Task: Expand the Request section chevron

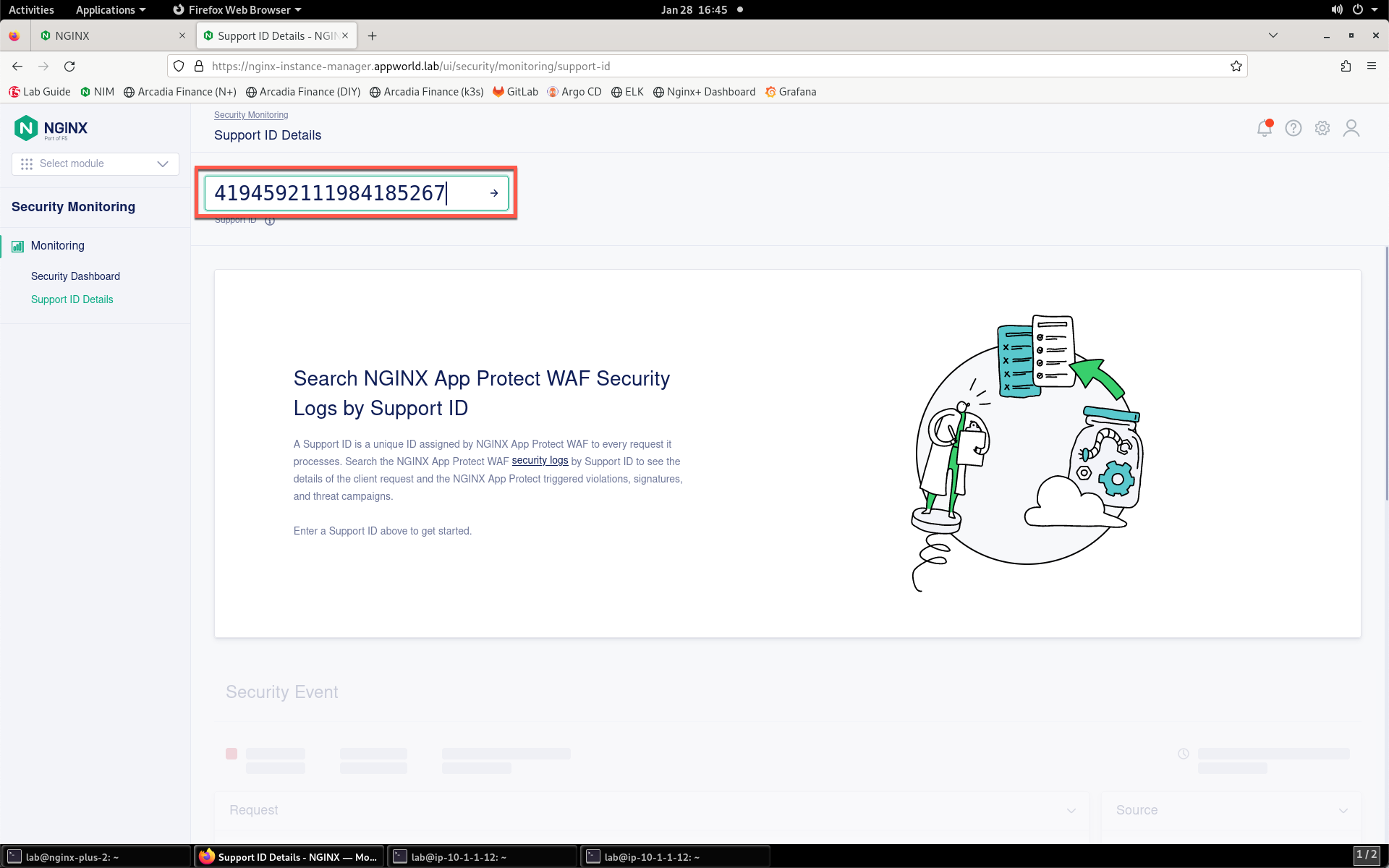Action: (x=1071, y=810)
